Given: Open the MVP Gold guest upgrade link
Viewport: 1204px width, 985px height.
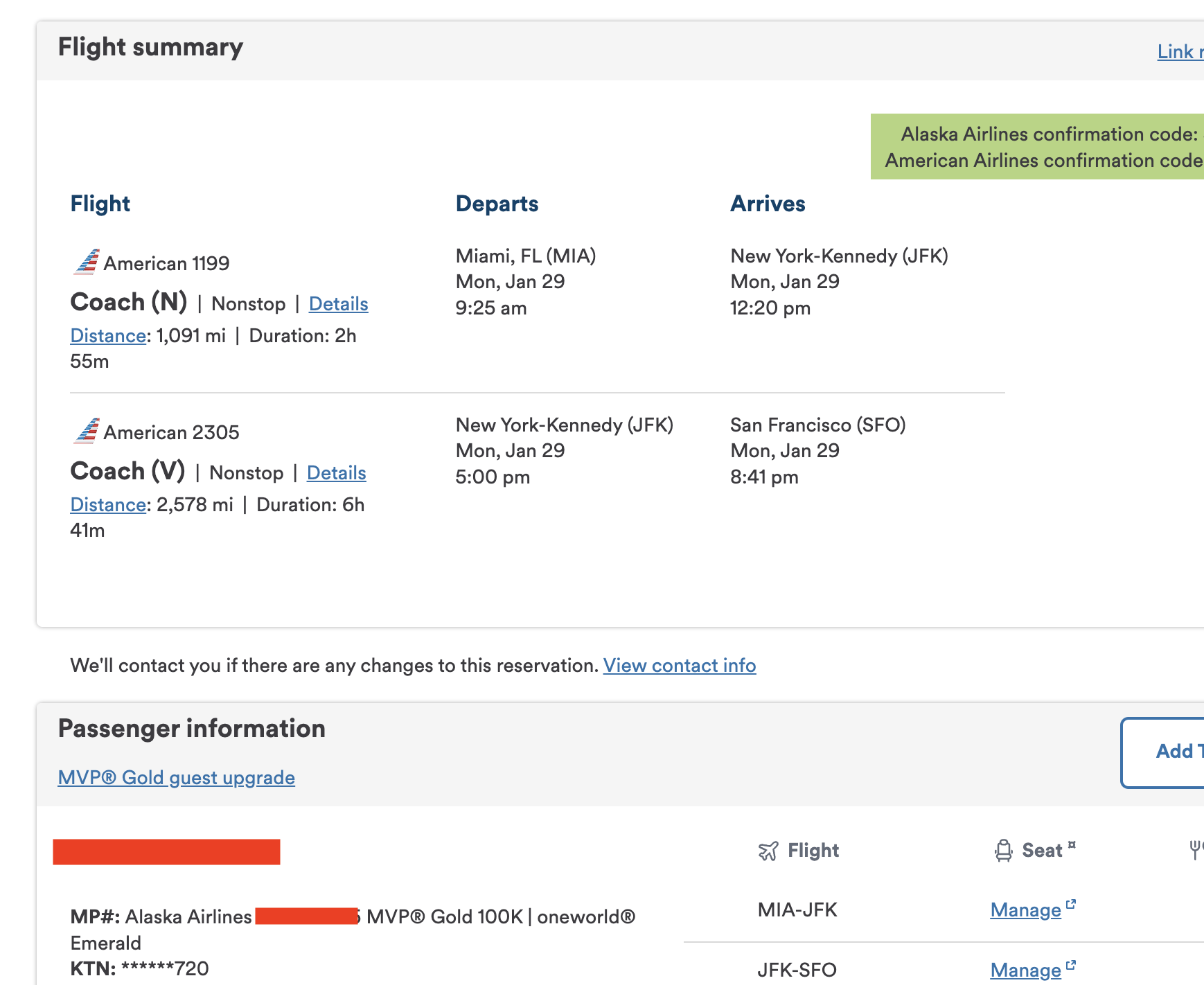Looking at the screenshot, I should click(175, 778).
